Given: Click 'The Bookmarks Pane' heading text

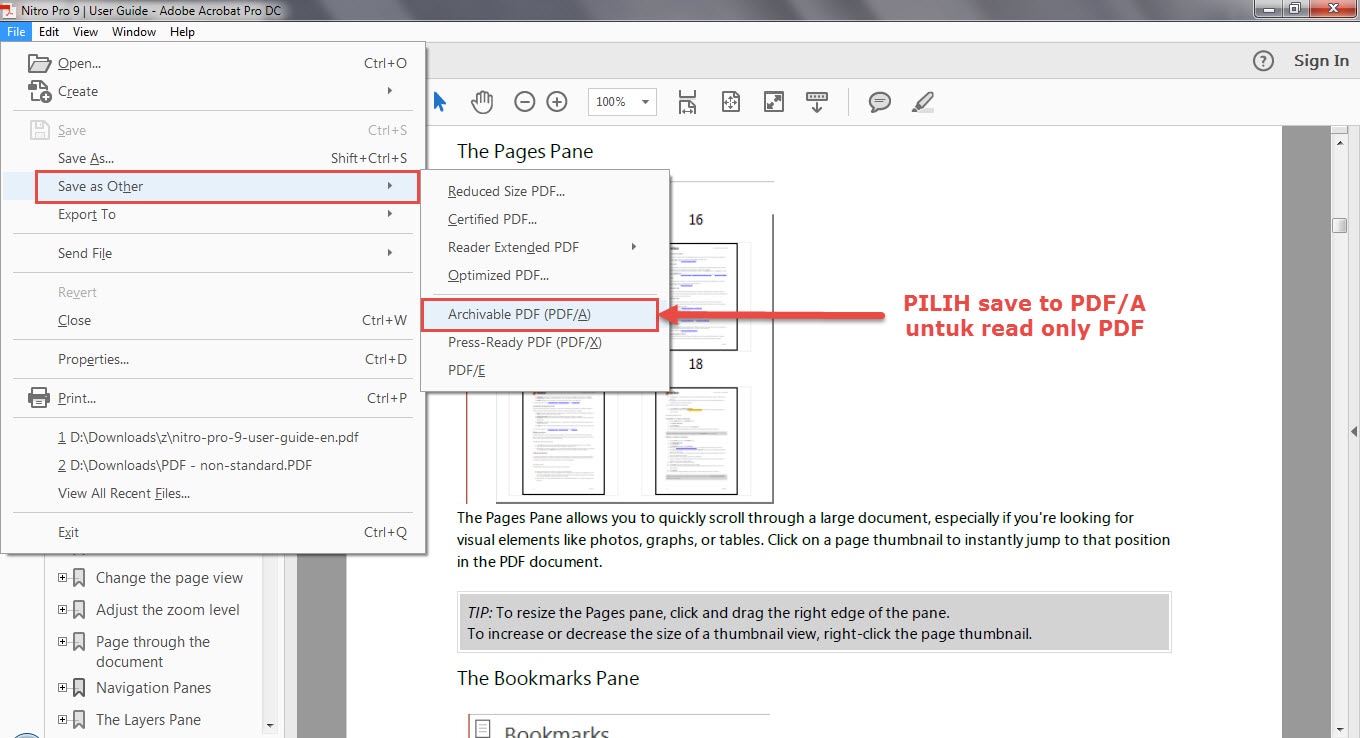Looking at the screenshot, I should point(548,678).
